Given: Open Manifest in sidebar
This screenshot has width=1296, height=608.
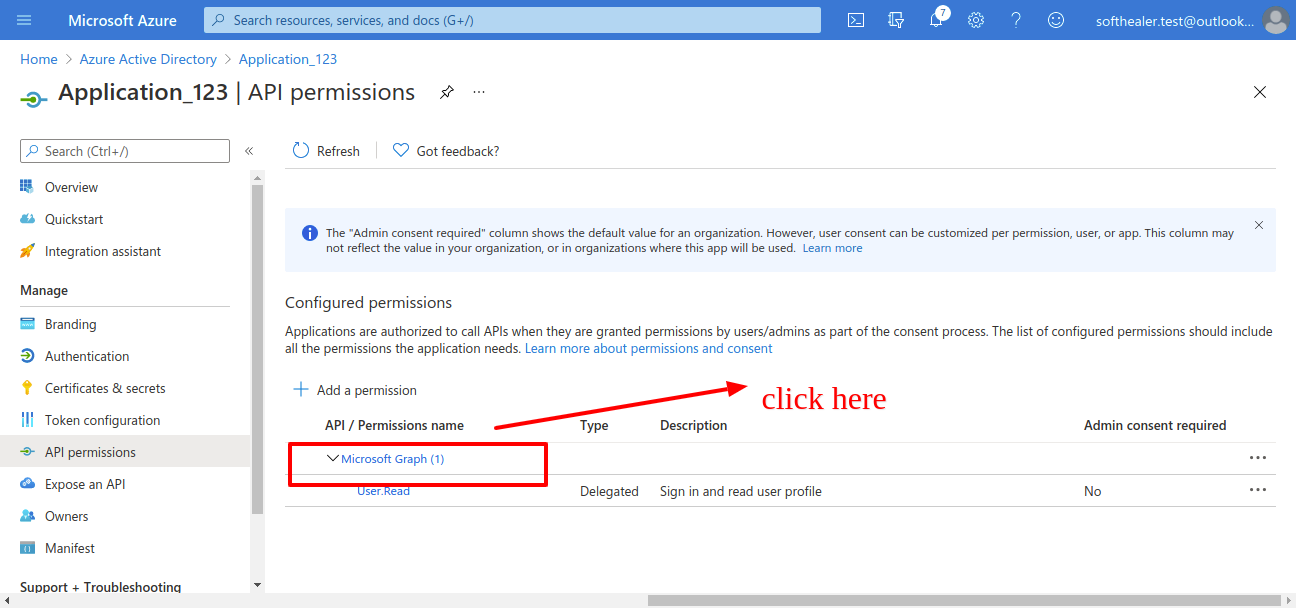Looking at the screenshot, I should 70,548.
